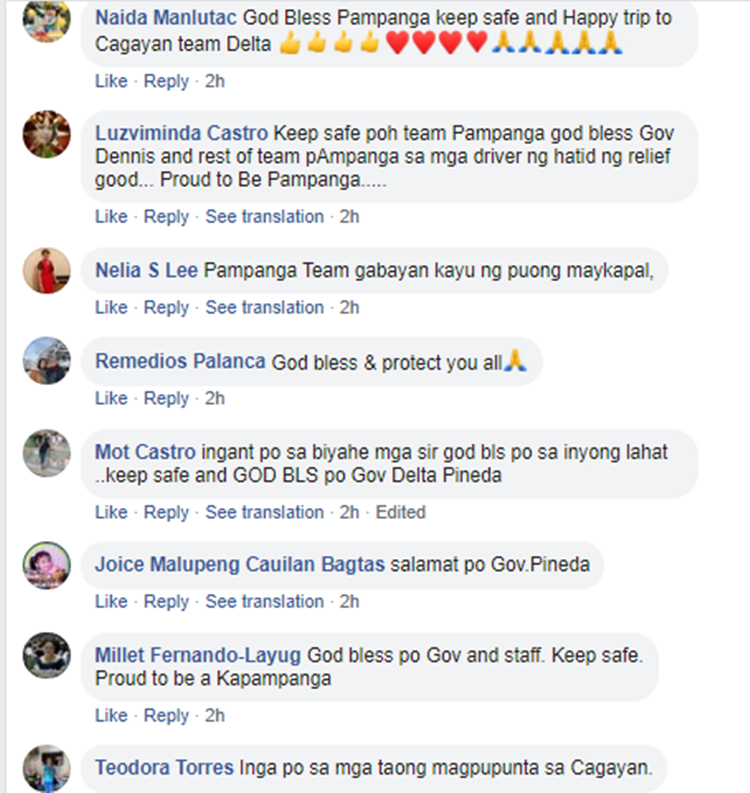
Task: Open Teodora Torres's profile photo
Action: 47,768
